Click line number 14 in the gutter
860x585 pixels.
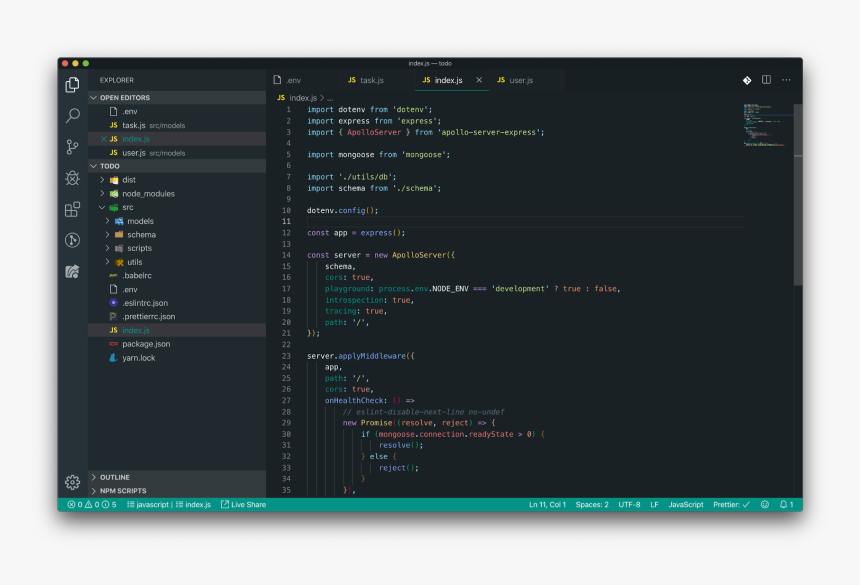[x=286, y=255]
